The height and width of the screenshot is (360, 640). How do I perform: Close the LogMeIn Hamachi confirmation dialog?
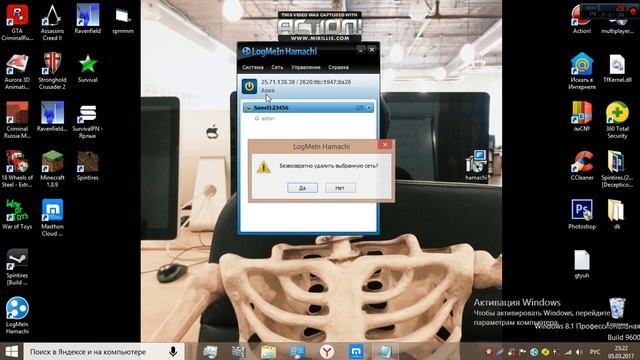[385, 145]
